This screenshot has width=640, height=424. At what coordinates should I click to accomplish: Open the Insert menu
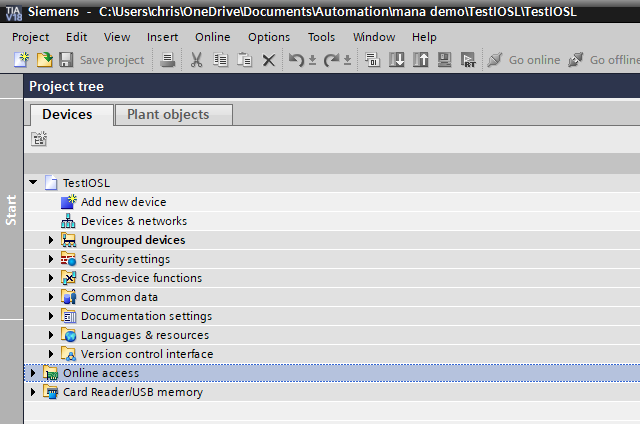[x=162, y=37]
